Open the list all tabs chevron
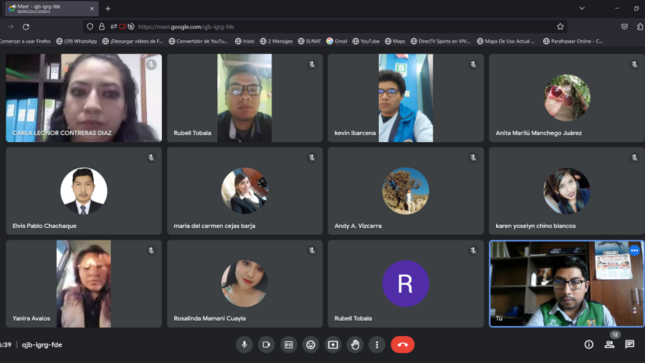This screenshot has height=363, width=645. [x=582, y=8]
